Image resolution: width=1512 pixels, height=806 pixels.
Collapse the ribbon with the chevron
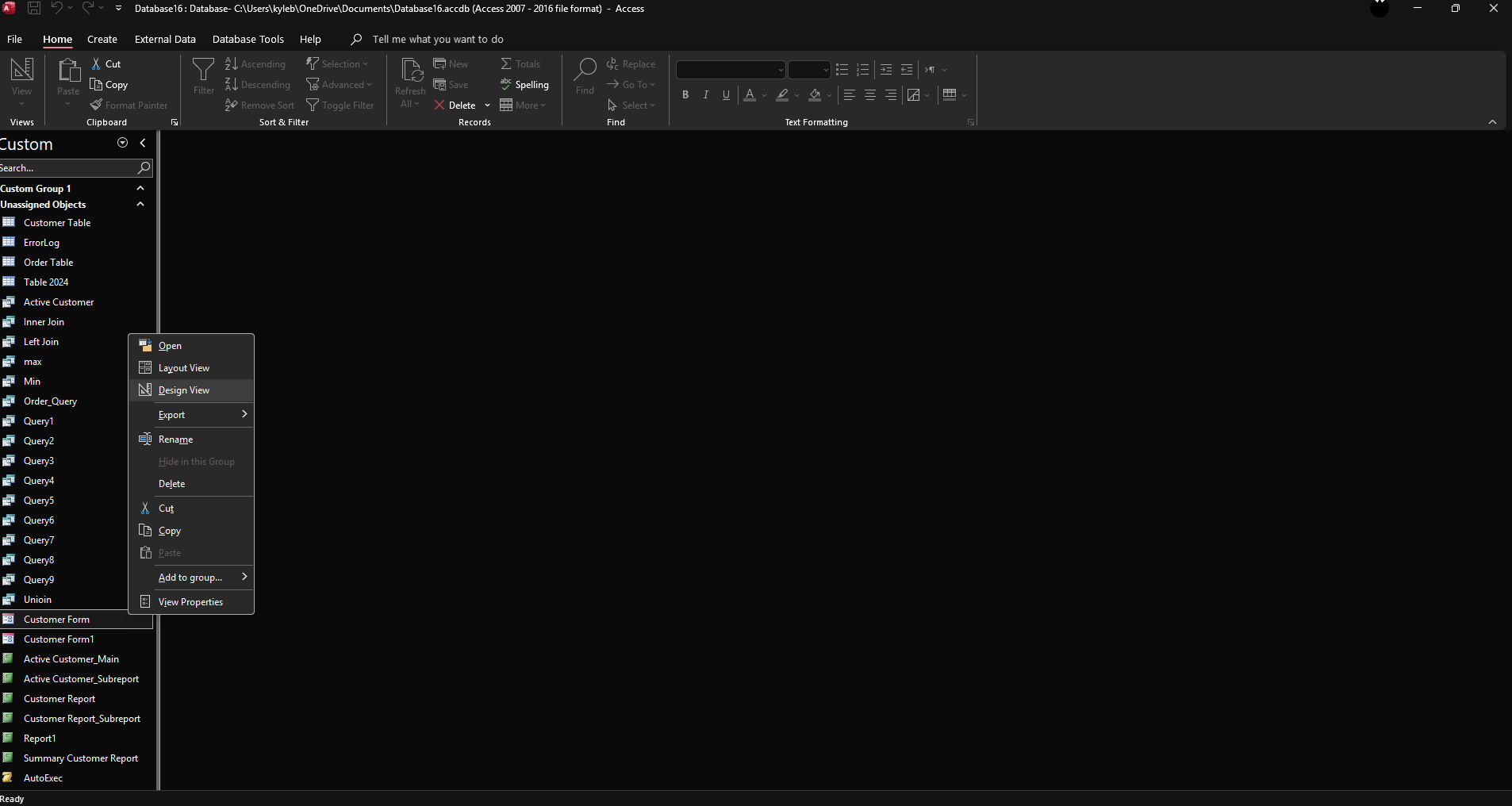click(x=1492, y=122)
